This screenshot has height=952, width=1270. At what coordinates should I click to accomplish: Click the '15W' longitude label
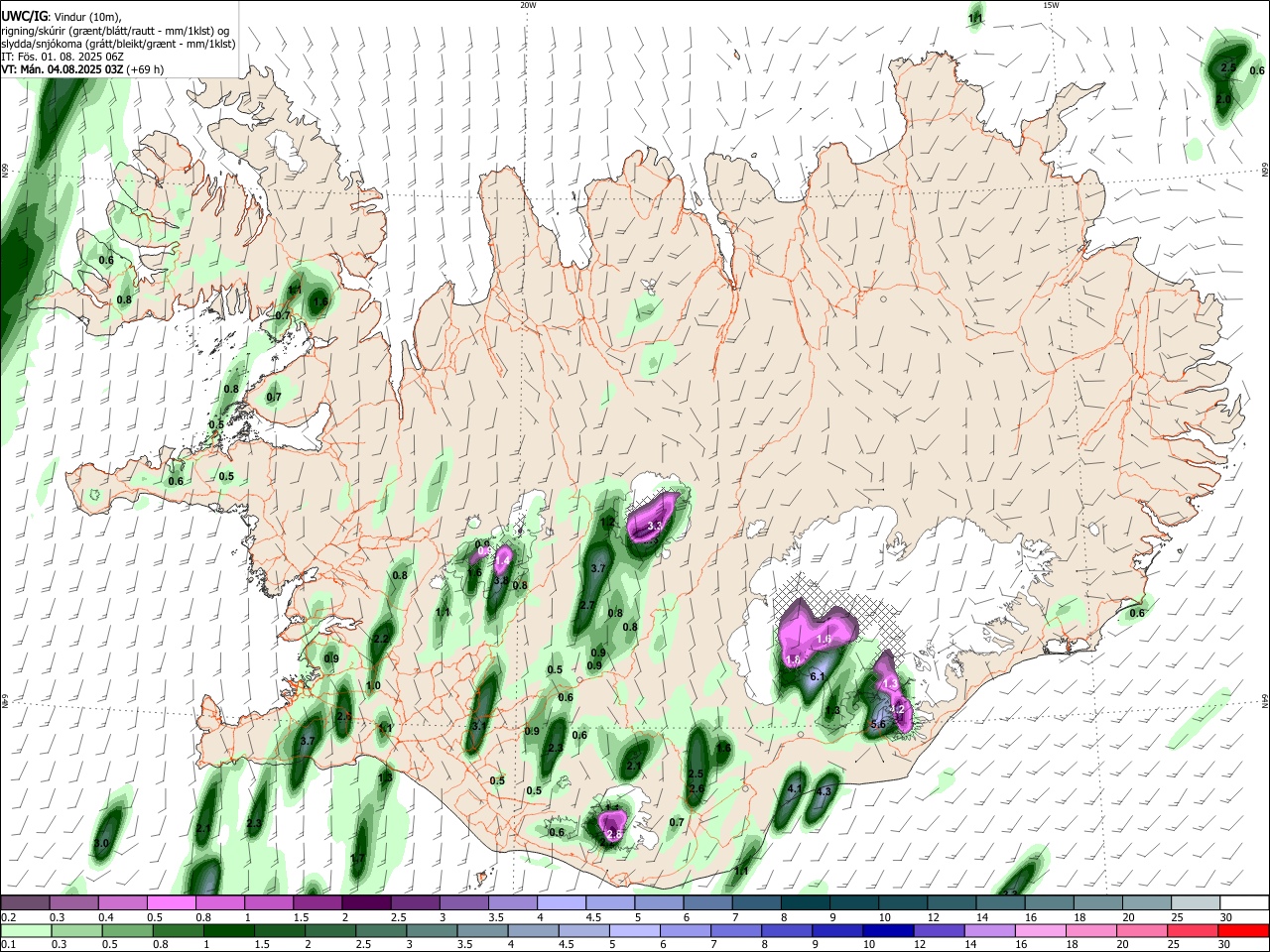(x=1051, y=5)
